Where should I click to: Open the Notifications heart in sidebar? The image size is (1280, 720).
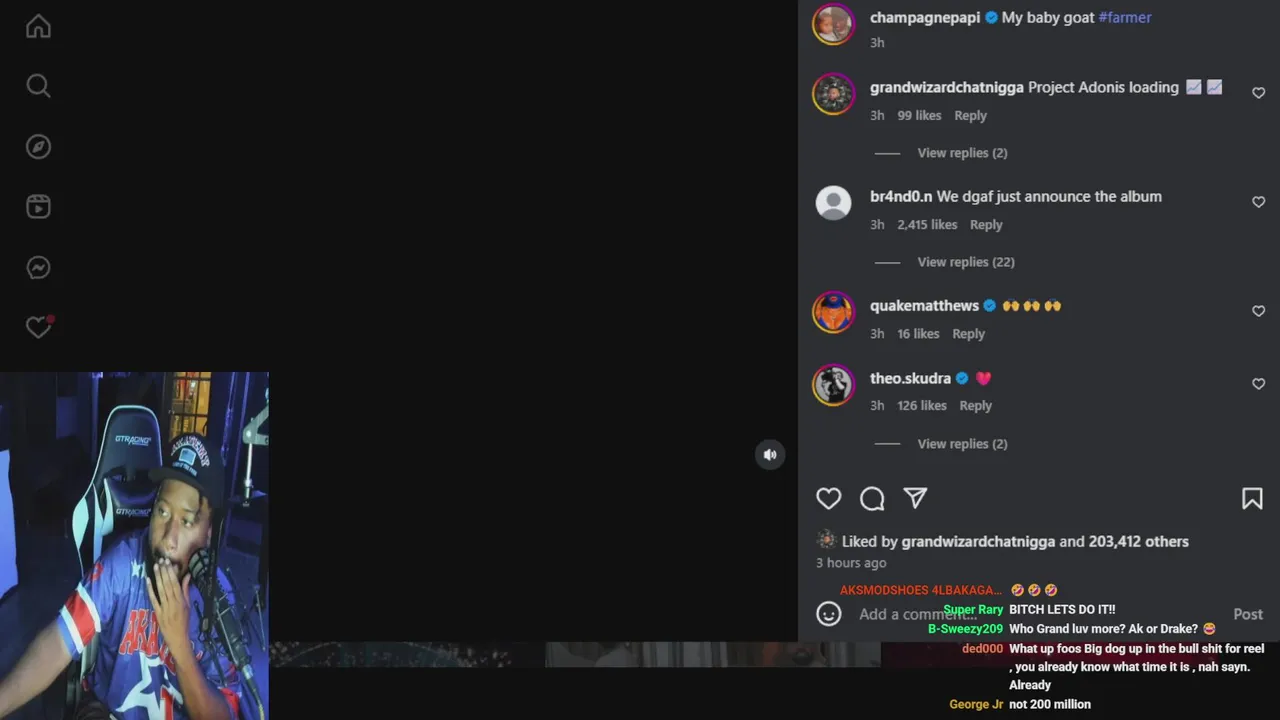pos(38,327)
